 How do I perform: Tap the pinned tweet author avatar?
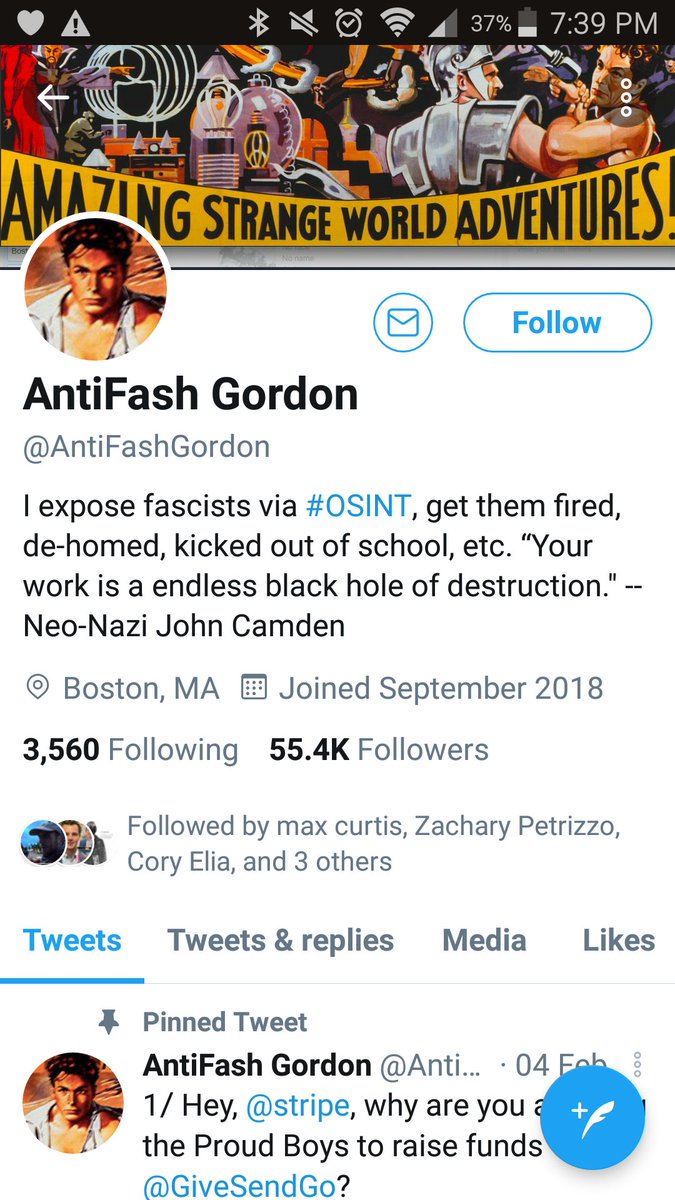coord(73,1102)
